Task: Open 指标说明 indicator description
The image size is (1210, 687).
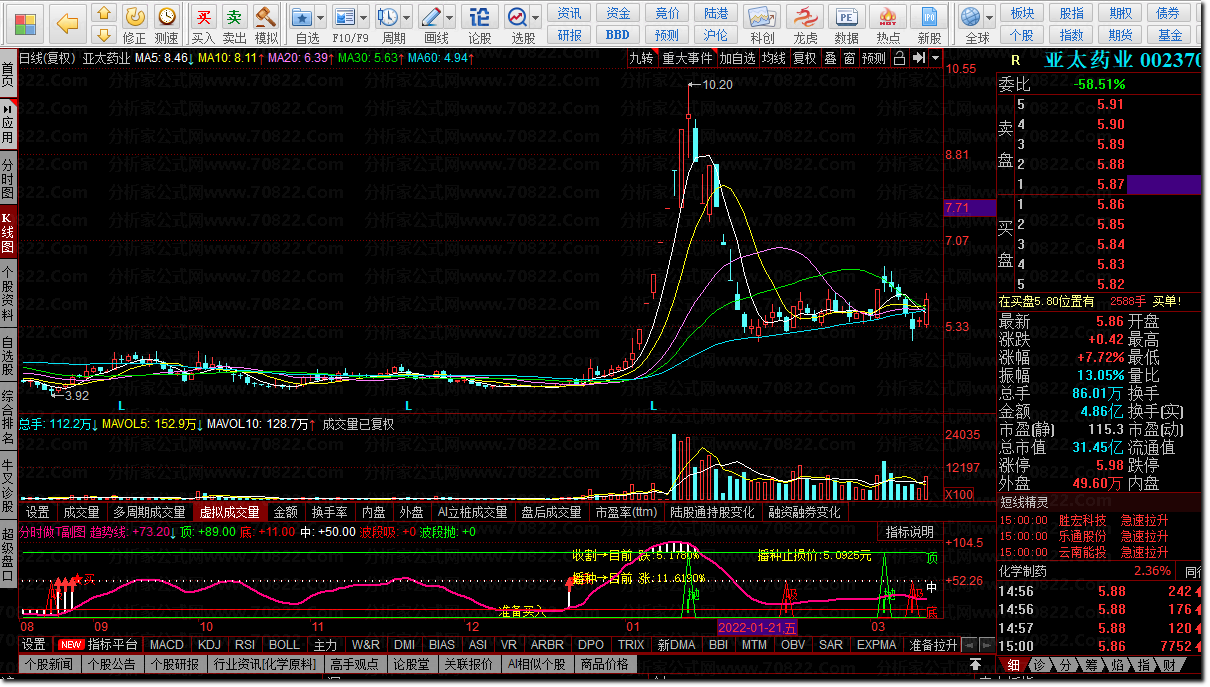Action: tap(910, 532)
